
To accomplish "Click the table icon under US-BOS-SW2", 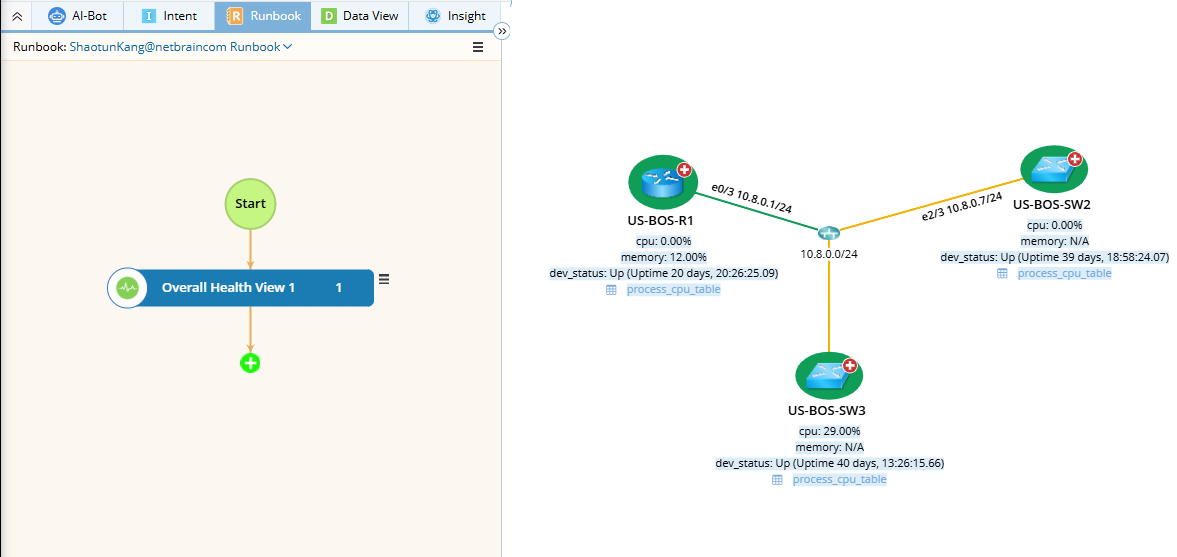I will click(x=1002, y=273).
